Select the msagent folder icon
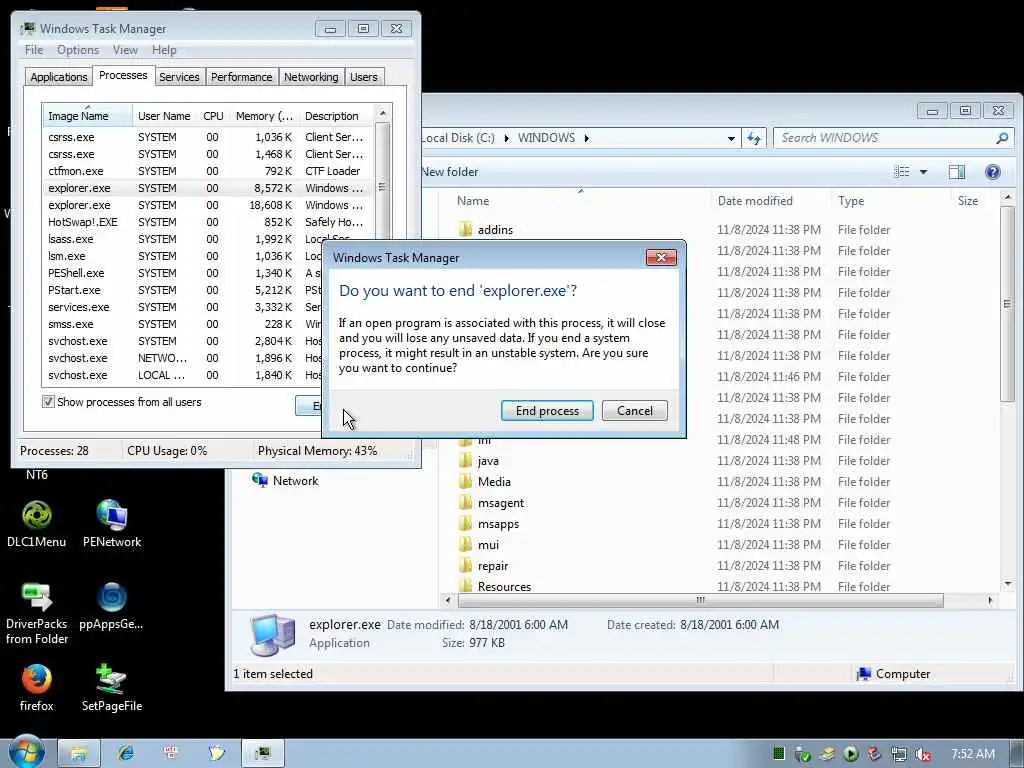Image resolution: width=1024 pixels, height=768 pixels. click(466, 502)
